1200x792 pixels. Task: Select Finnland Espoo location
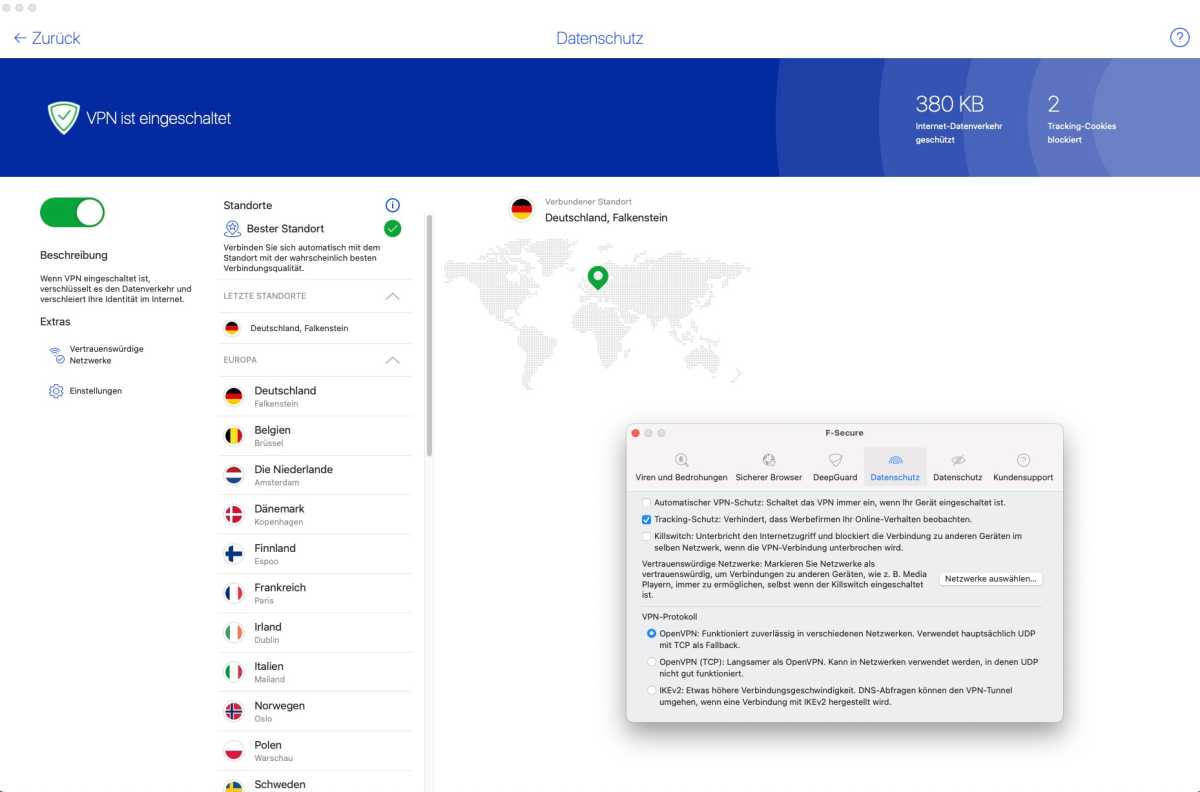(x=315, y=554)
